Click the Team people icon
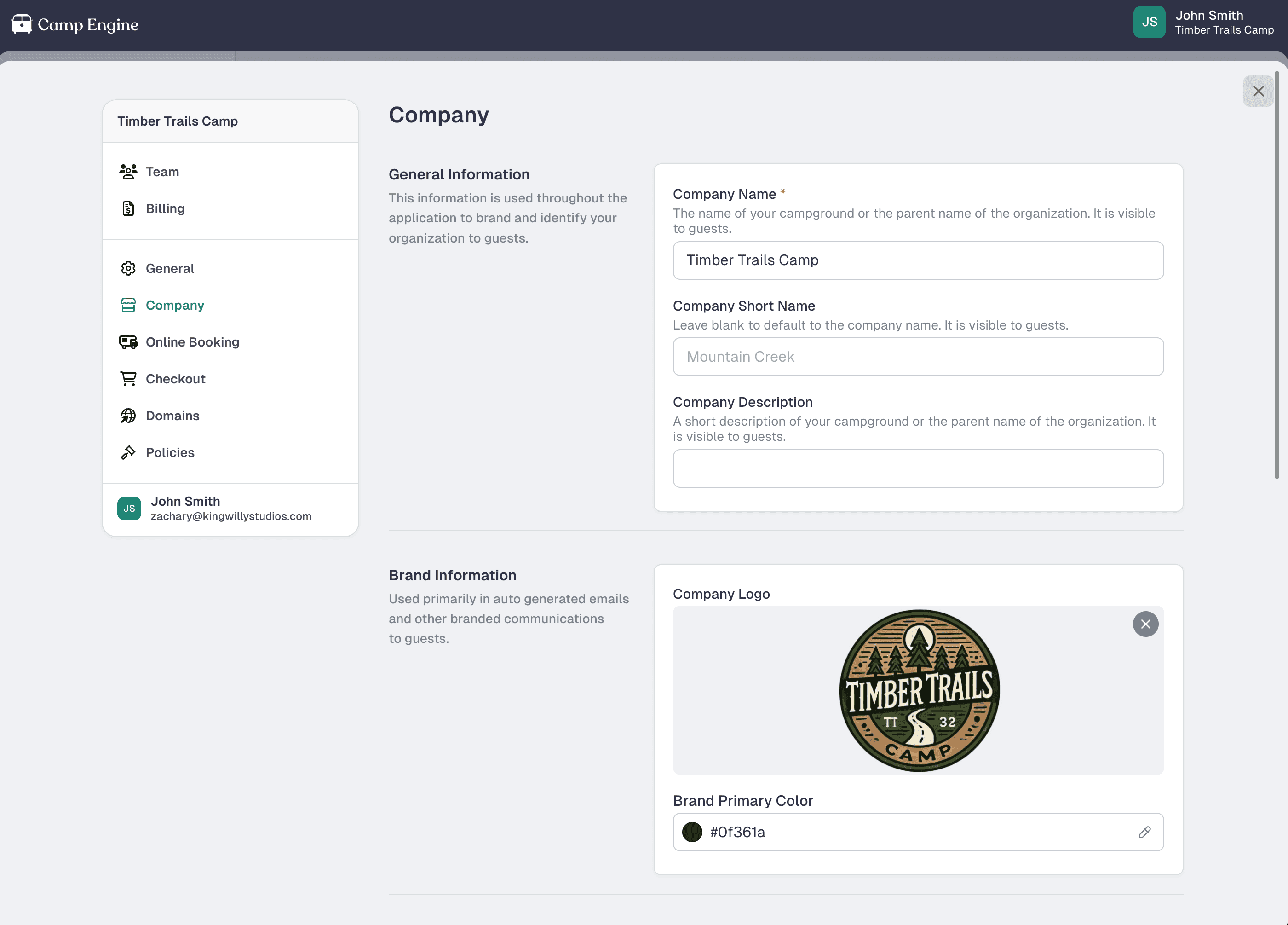The height and width of the screenshot is (925, 1288). (x=128, y=172)
